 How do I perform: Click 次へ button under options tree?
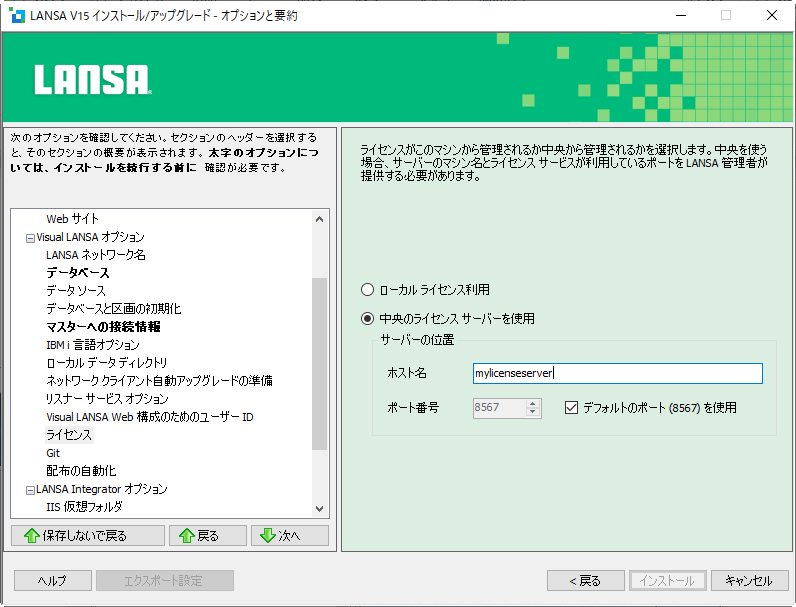point(290,535)
